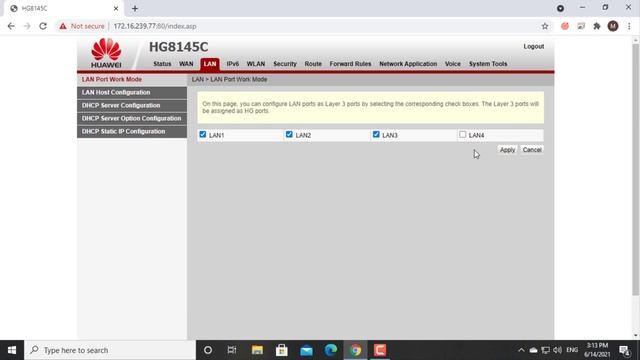Go to the WLAN tab
The height and width of the screenshot is (360, 640).
256,64
